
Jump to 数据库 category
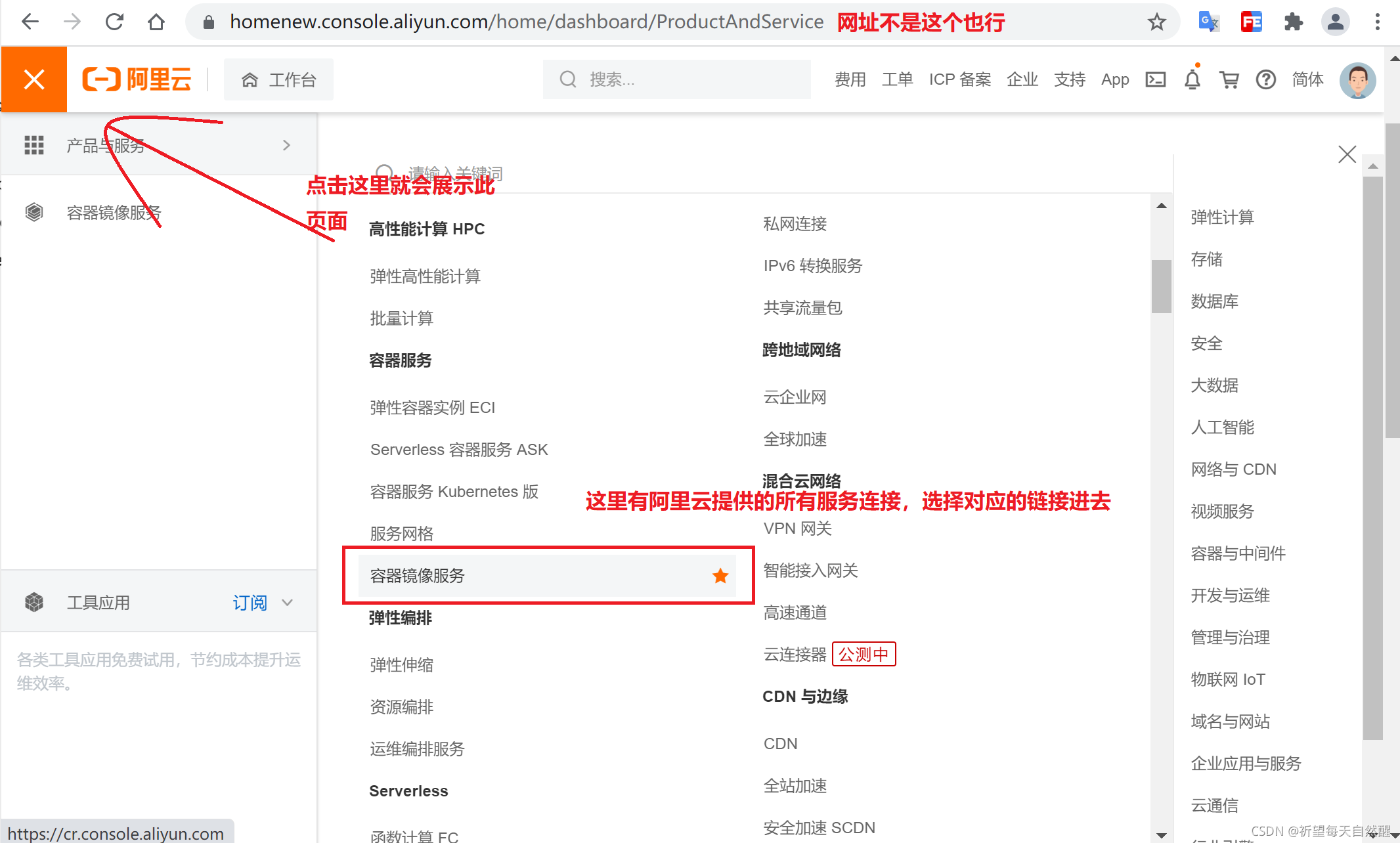click(1214, 301)
